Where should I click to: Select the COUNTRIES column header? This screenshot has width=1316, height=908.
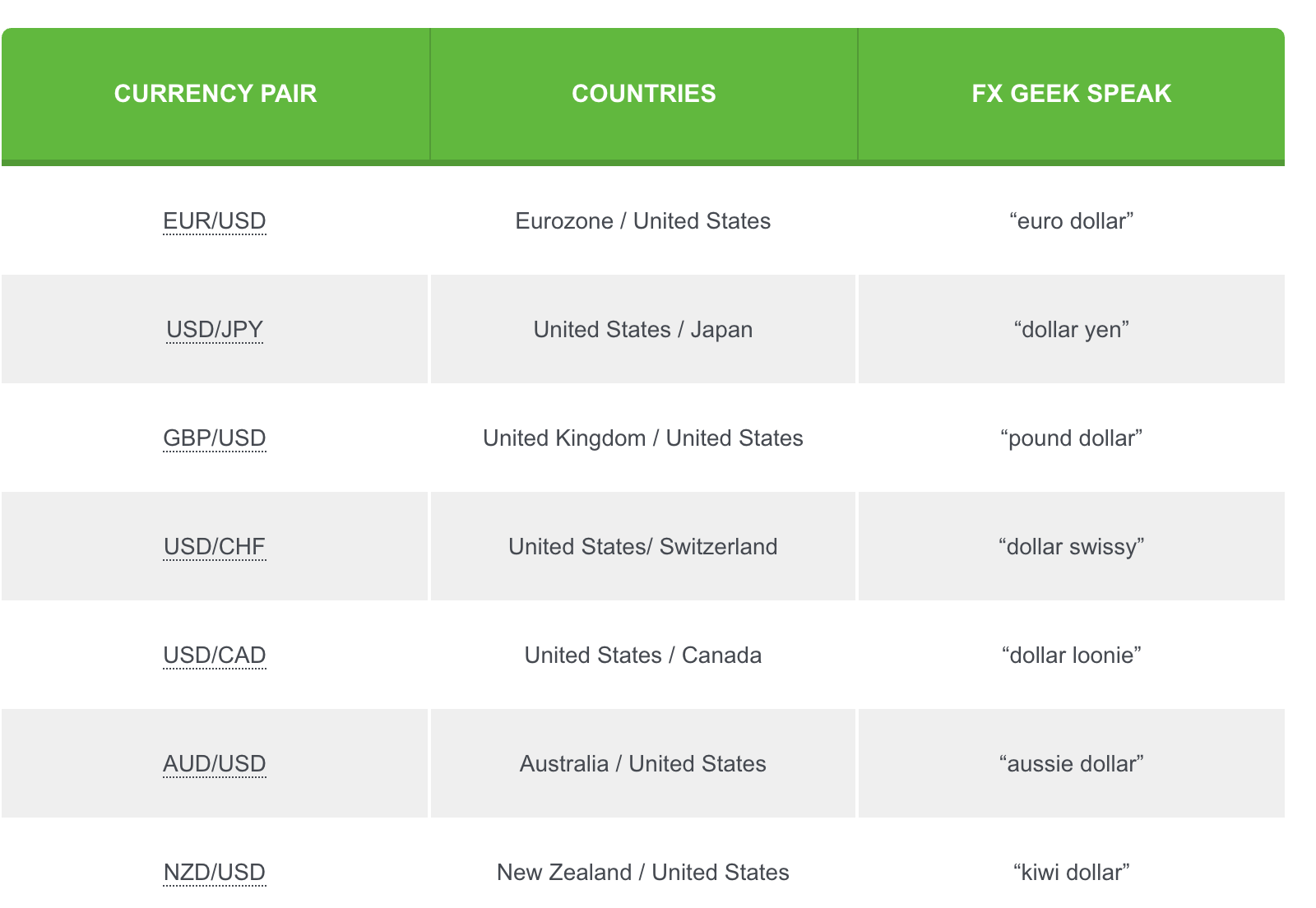pyautogui.click(x=644, y=94)
